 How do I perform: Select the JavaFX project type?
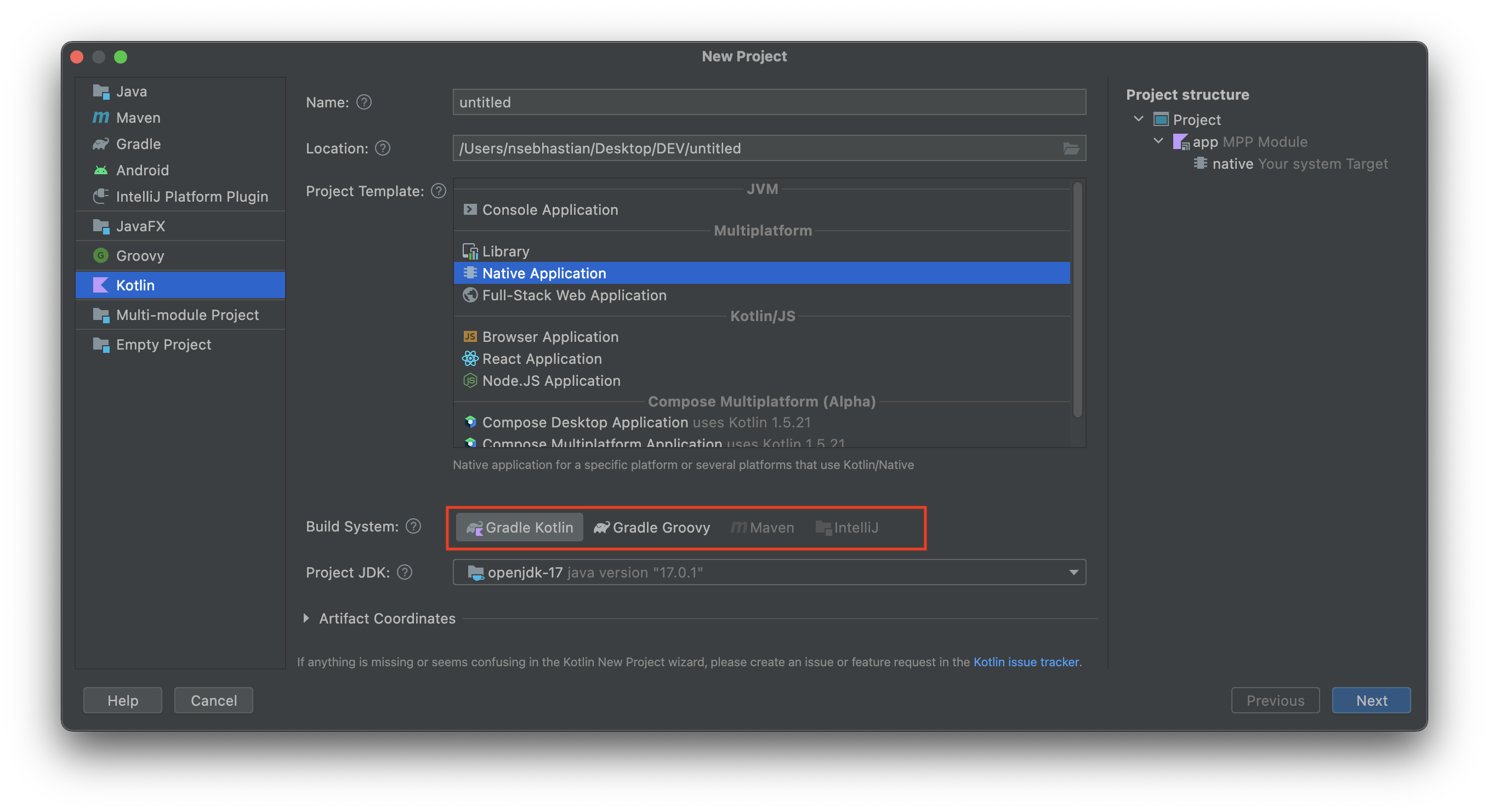[x=180, y=226]
